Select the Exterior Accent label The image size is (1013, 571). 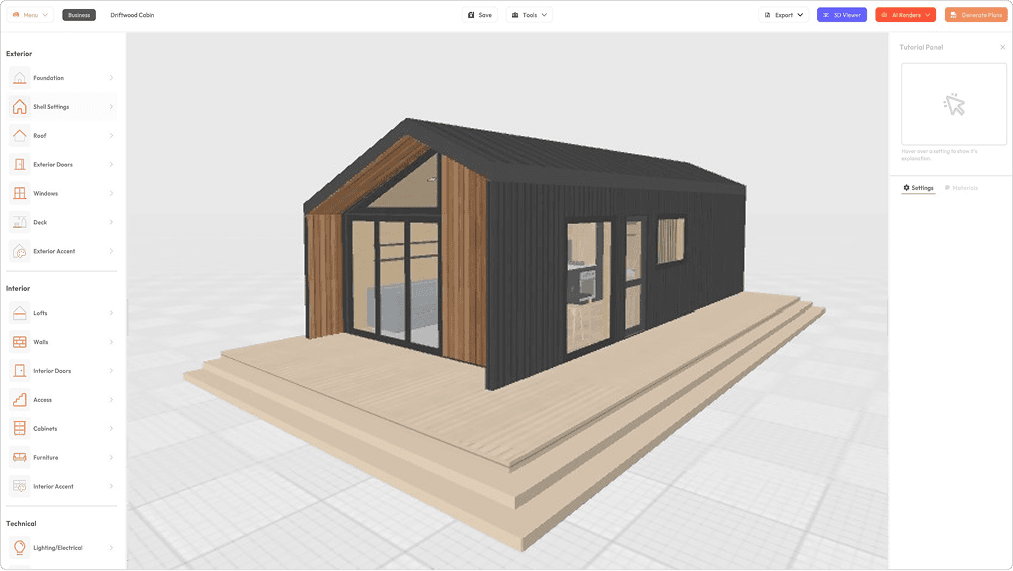[x=54, y=251]
